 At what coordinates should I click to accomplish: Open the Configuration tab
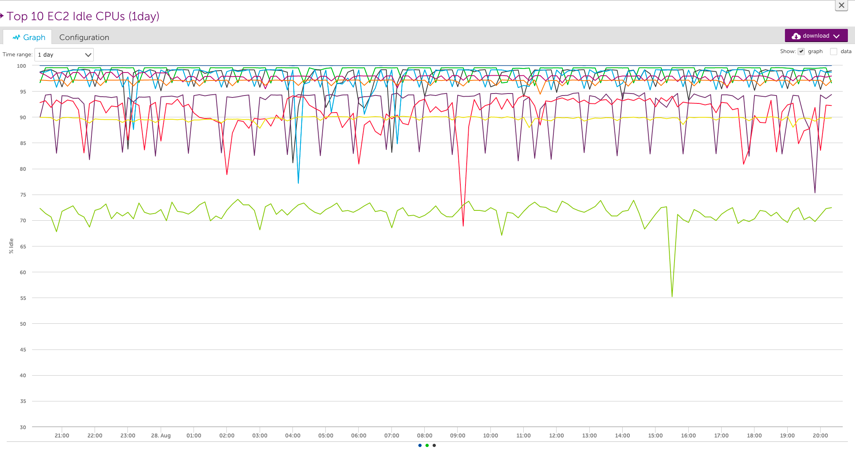pos(84,37)
